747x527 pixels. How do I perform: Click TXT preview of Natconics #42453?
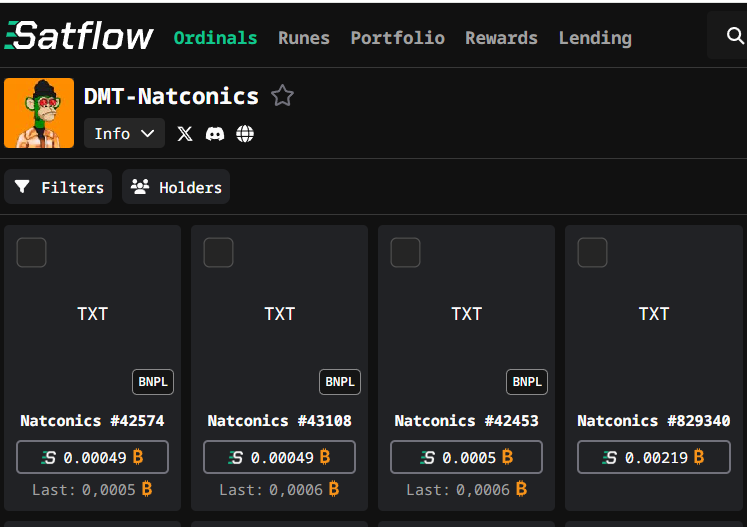(466, 314)
